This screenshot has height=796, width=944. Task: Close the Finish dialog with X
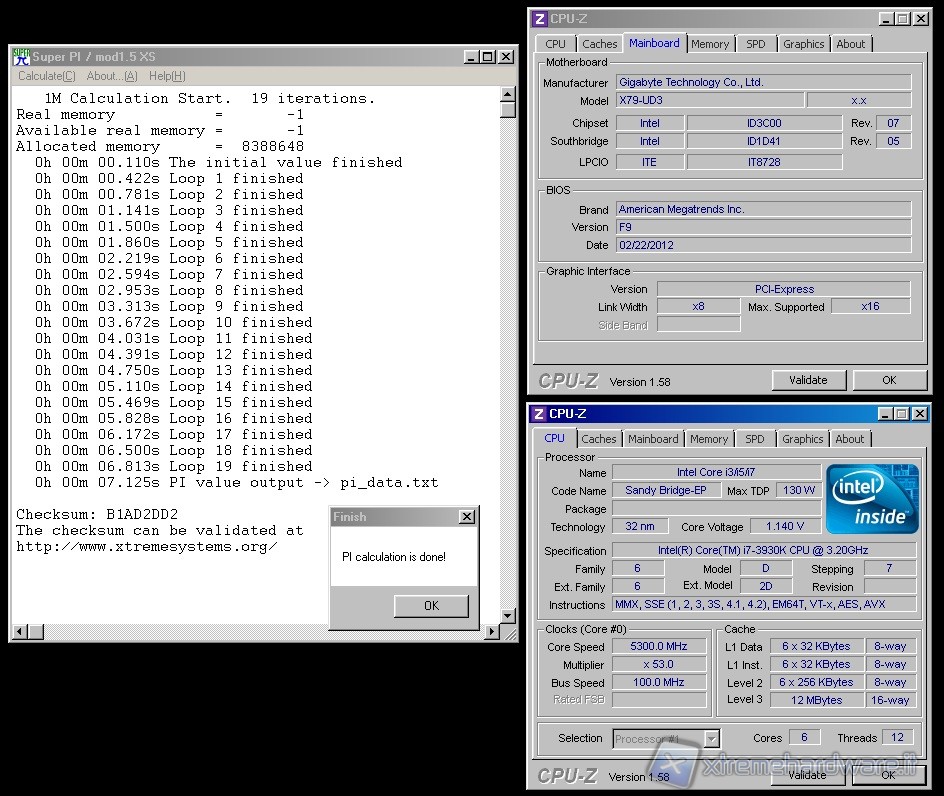tap(466, 517)
